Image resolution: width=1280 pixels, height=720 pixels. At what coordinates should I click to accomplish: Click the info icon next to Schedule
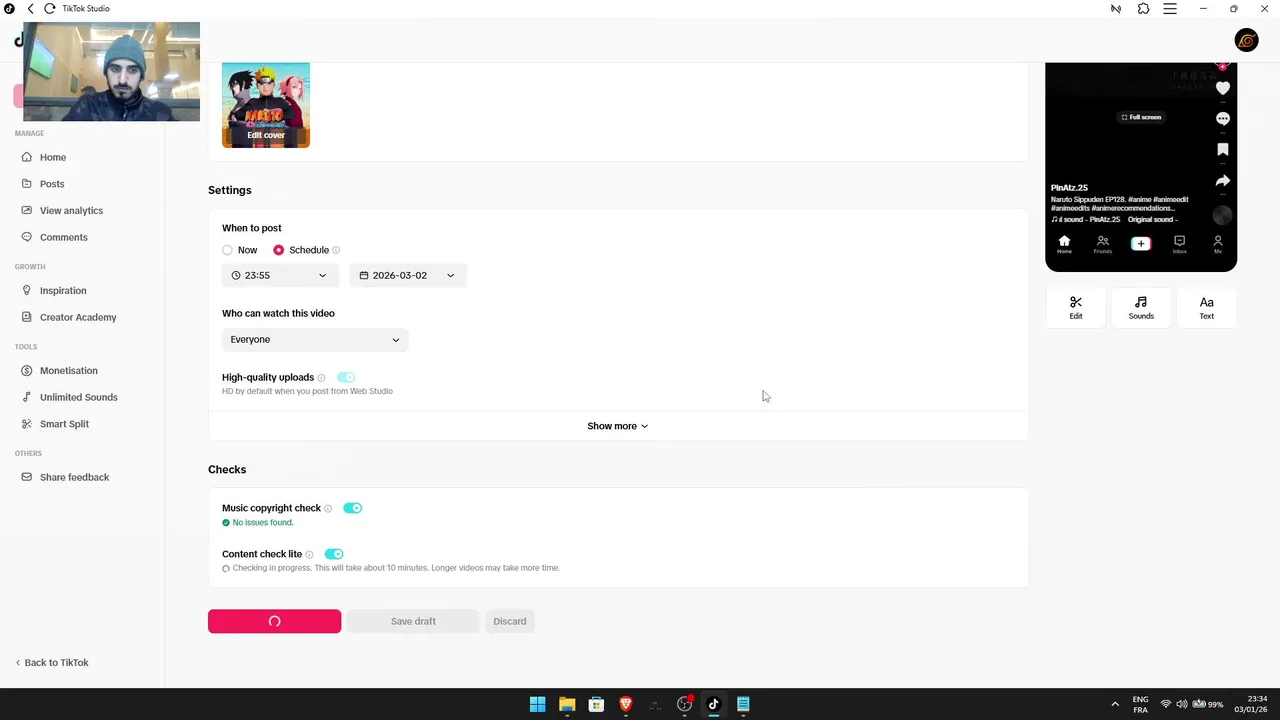point(336,250)
